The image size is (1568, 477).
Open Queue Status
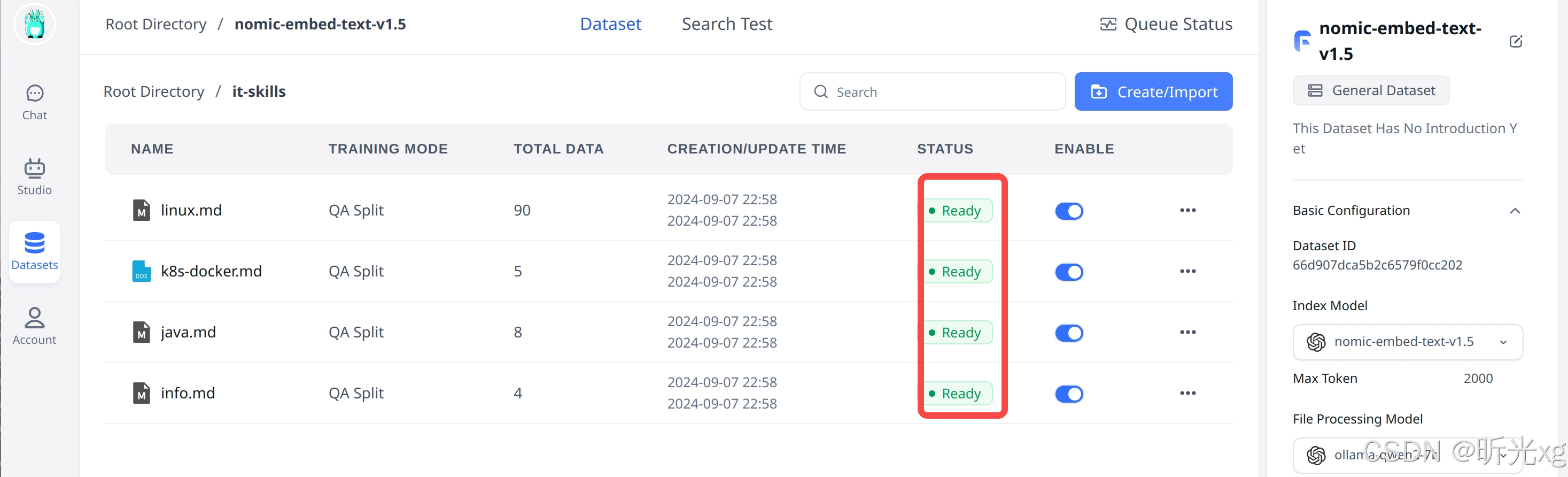coord(1166,25)
